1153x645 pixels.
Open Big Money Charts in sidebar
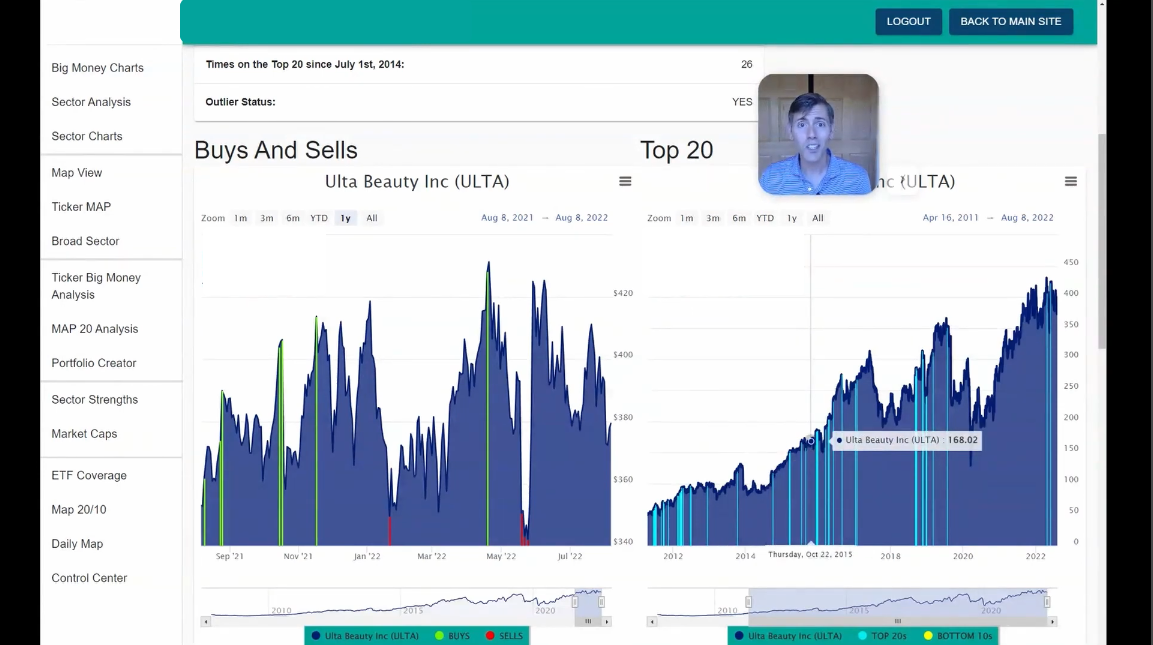coord(98,68)
